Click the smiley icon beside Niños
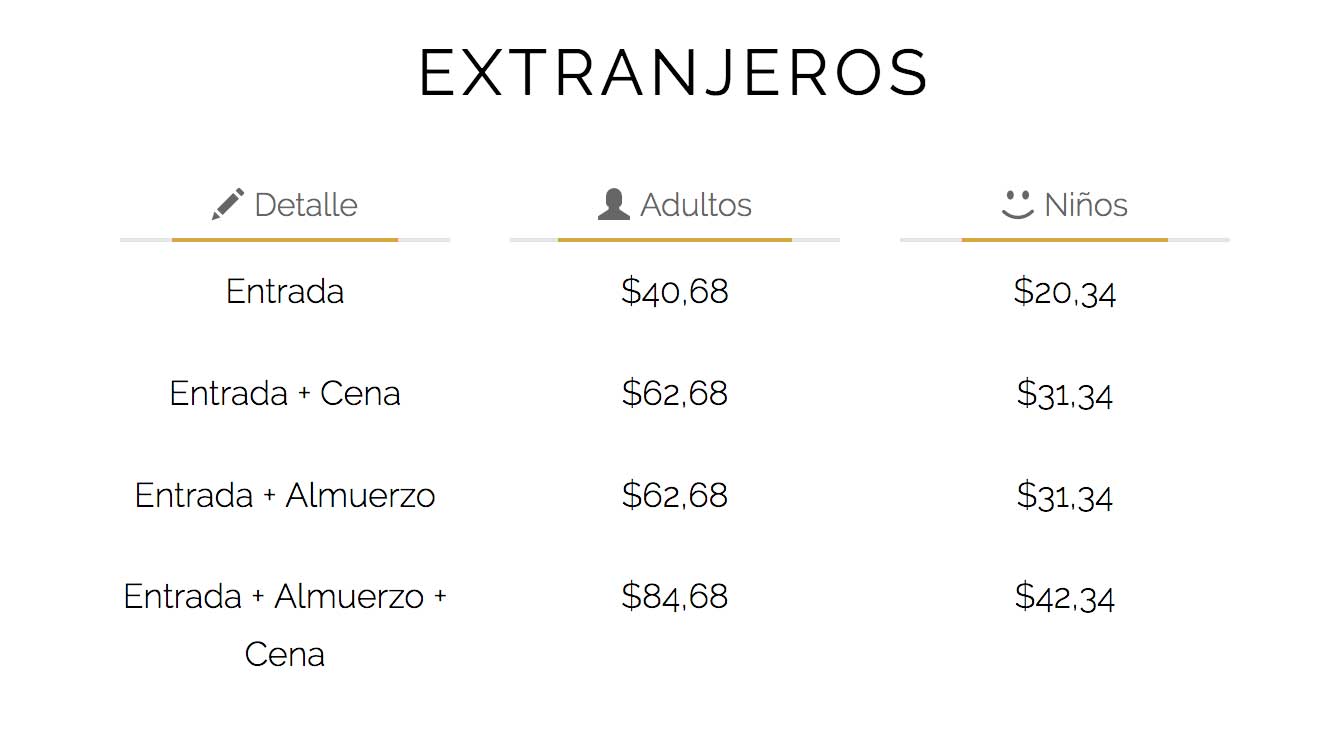This screenshot has width=1338, height=730. point(1017,204)
